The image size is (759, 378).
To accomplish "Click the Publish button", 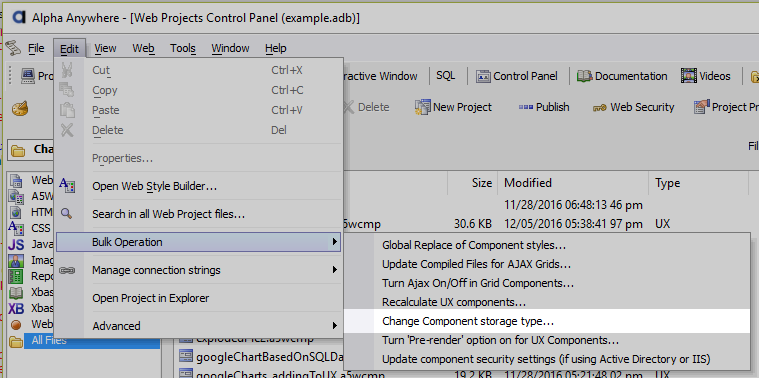I will click(x=544, y=107).
